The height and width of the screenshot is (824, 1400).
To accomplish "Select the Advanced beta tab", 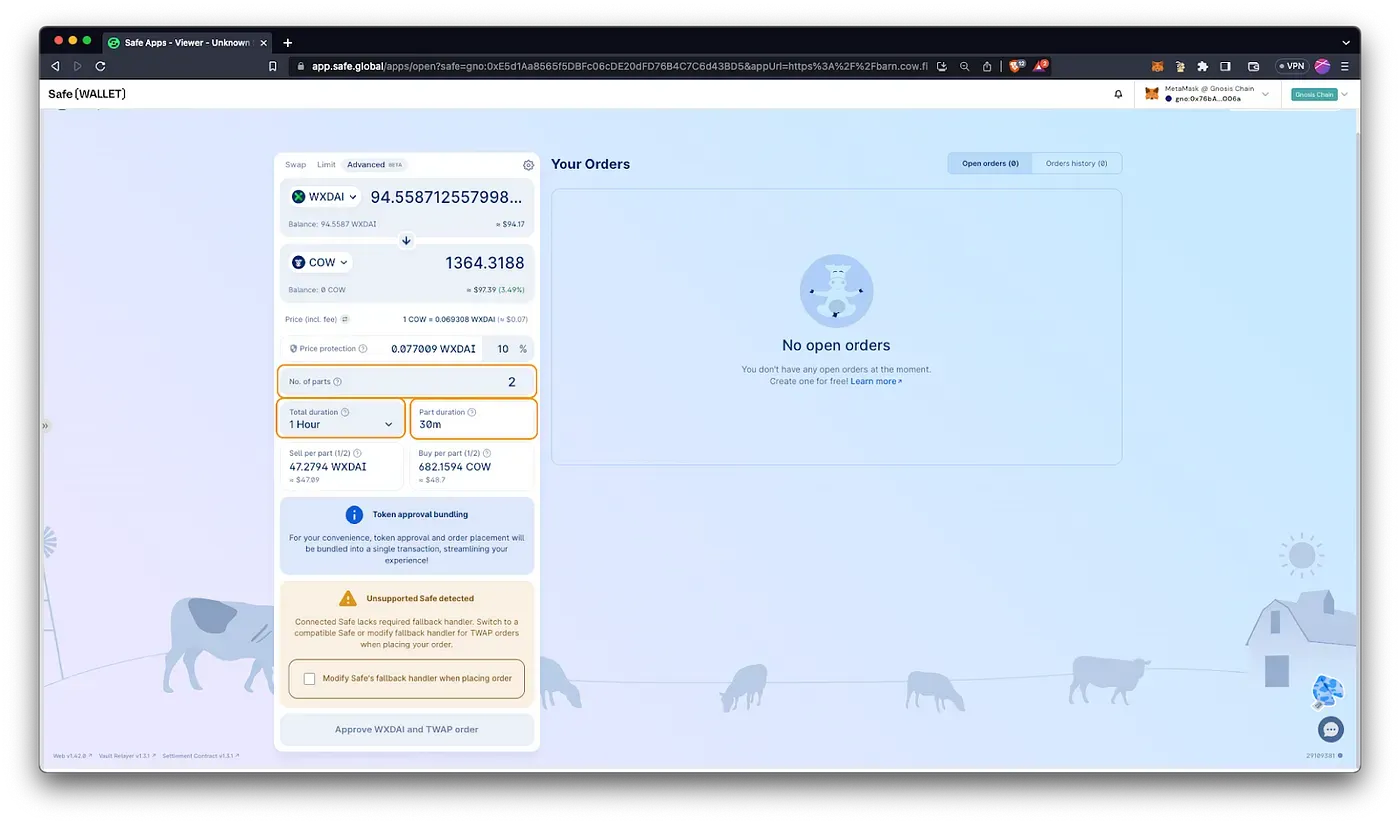I will coord(374,165).
